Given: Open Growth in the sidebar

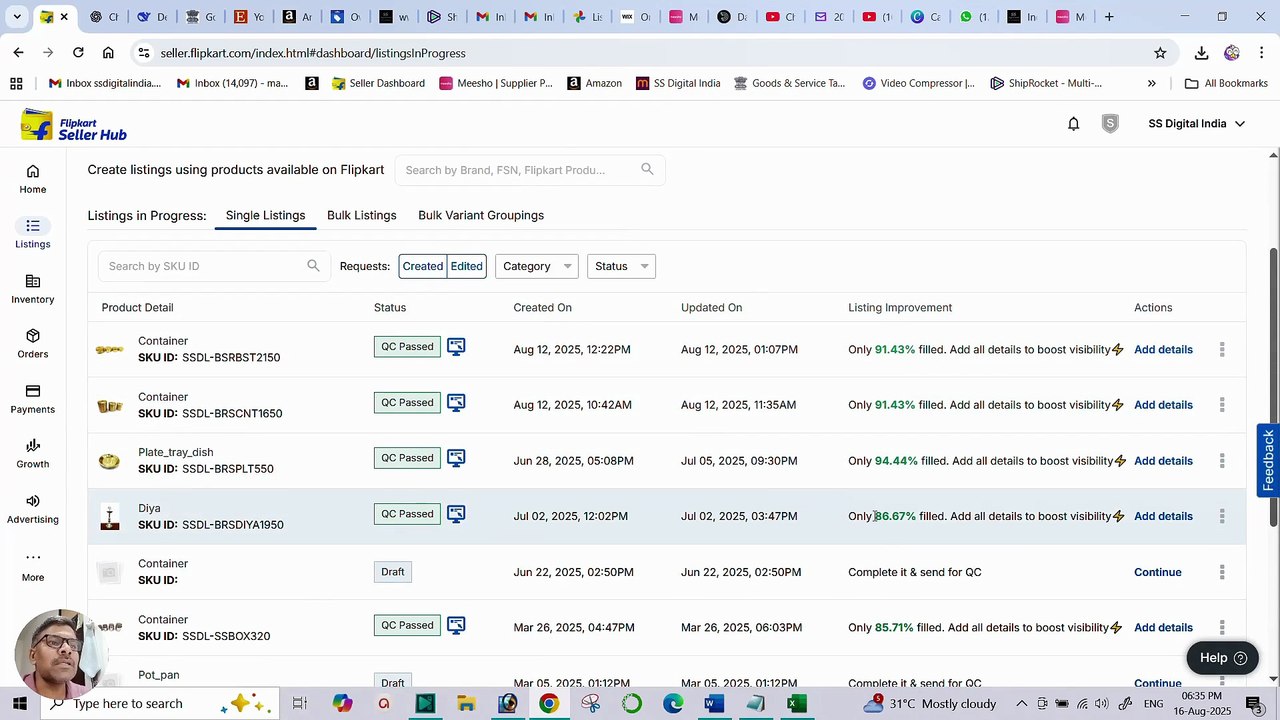Looking at the screenshot, I should click(33, 454).
